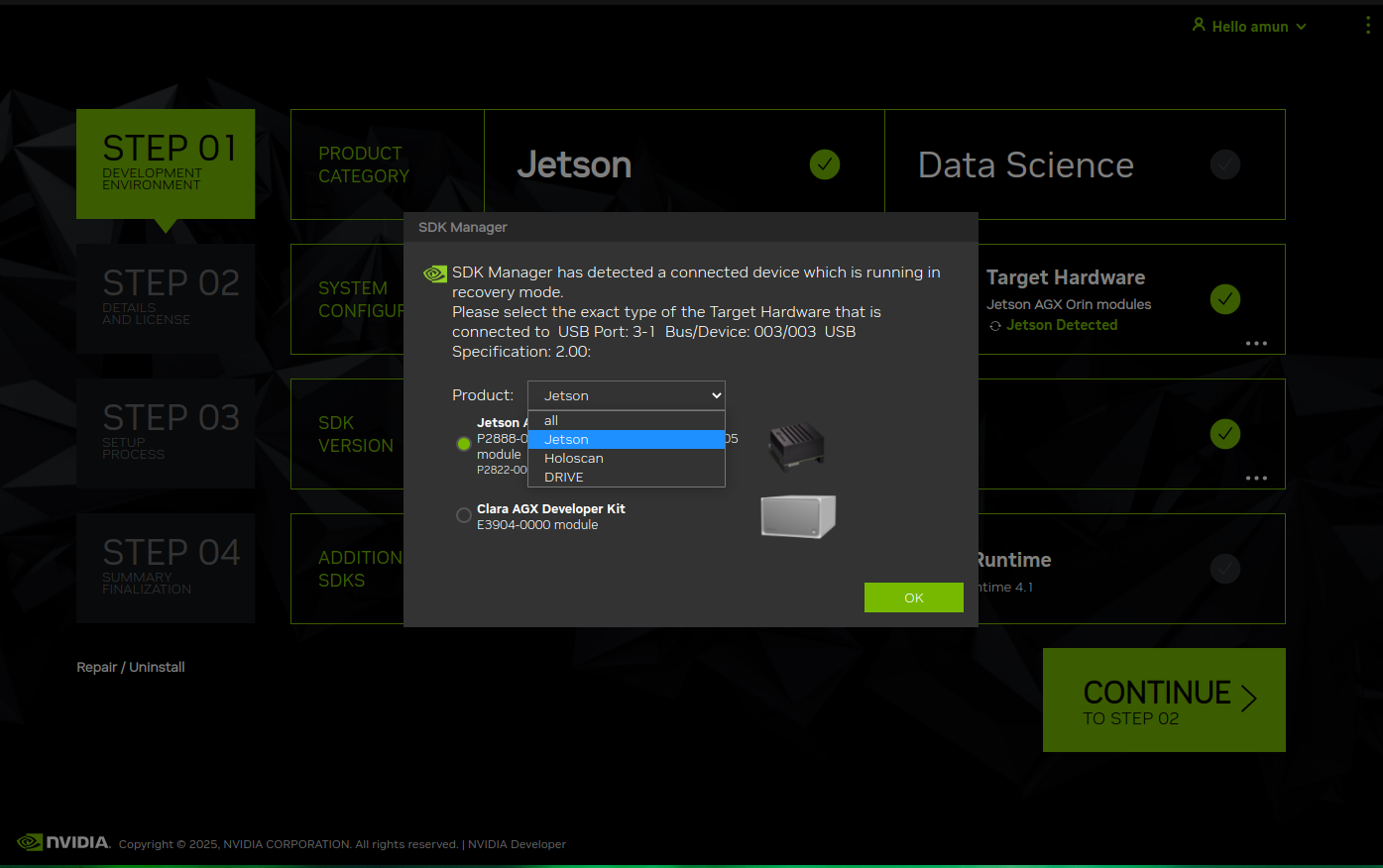Viewport: 1383px width, 868px height.
Task: Choose 'Jetson' from the Product list
Action: (627, 439)
